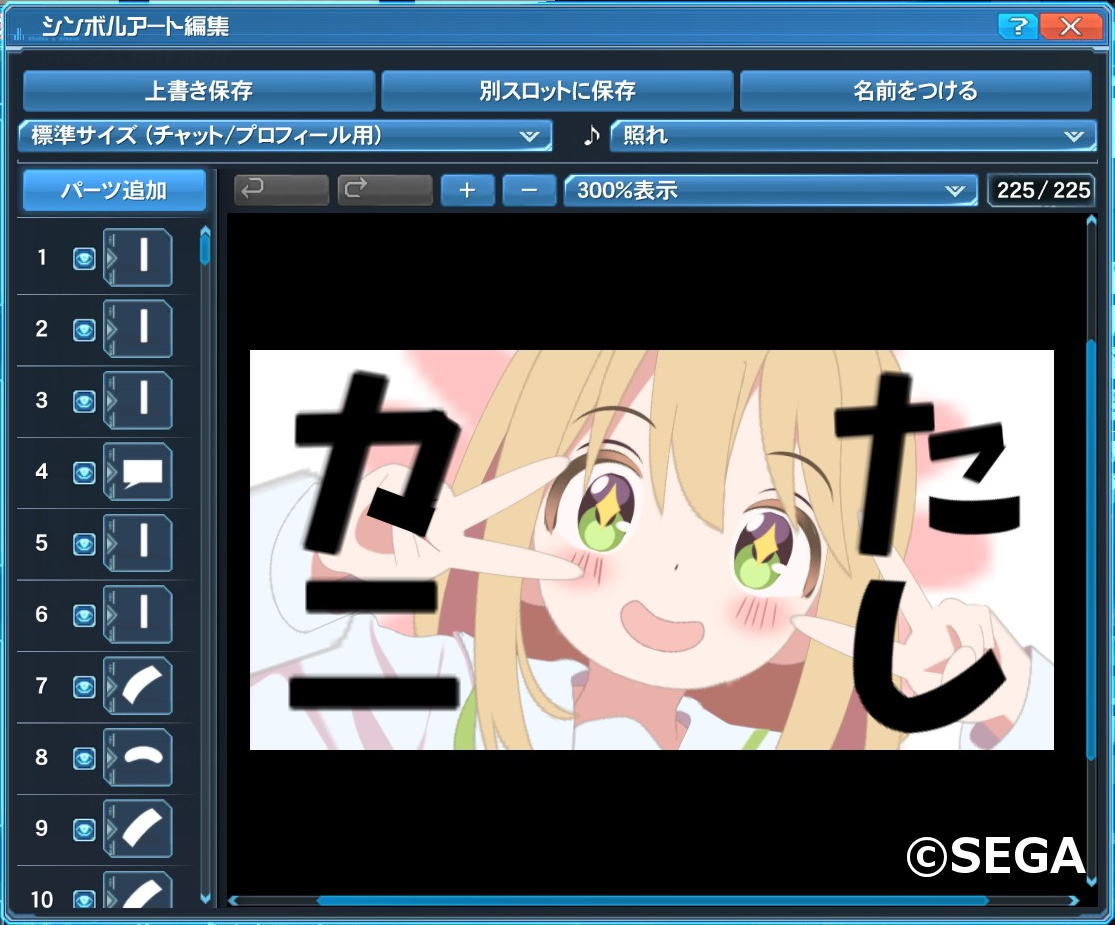Expand part 9 group arrow
This screenshot has height=925, width=1115.
click(111, 829)
